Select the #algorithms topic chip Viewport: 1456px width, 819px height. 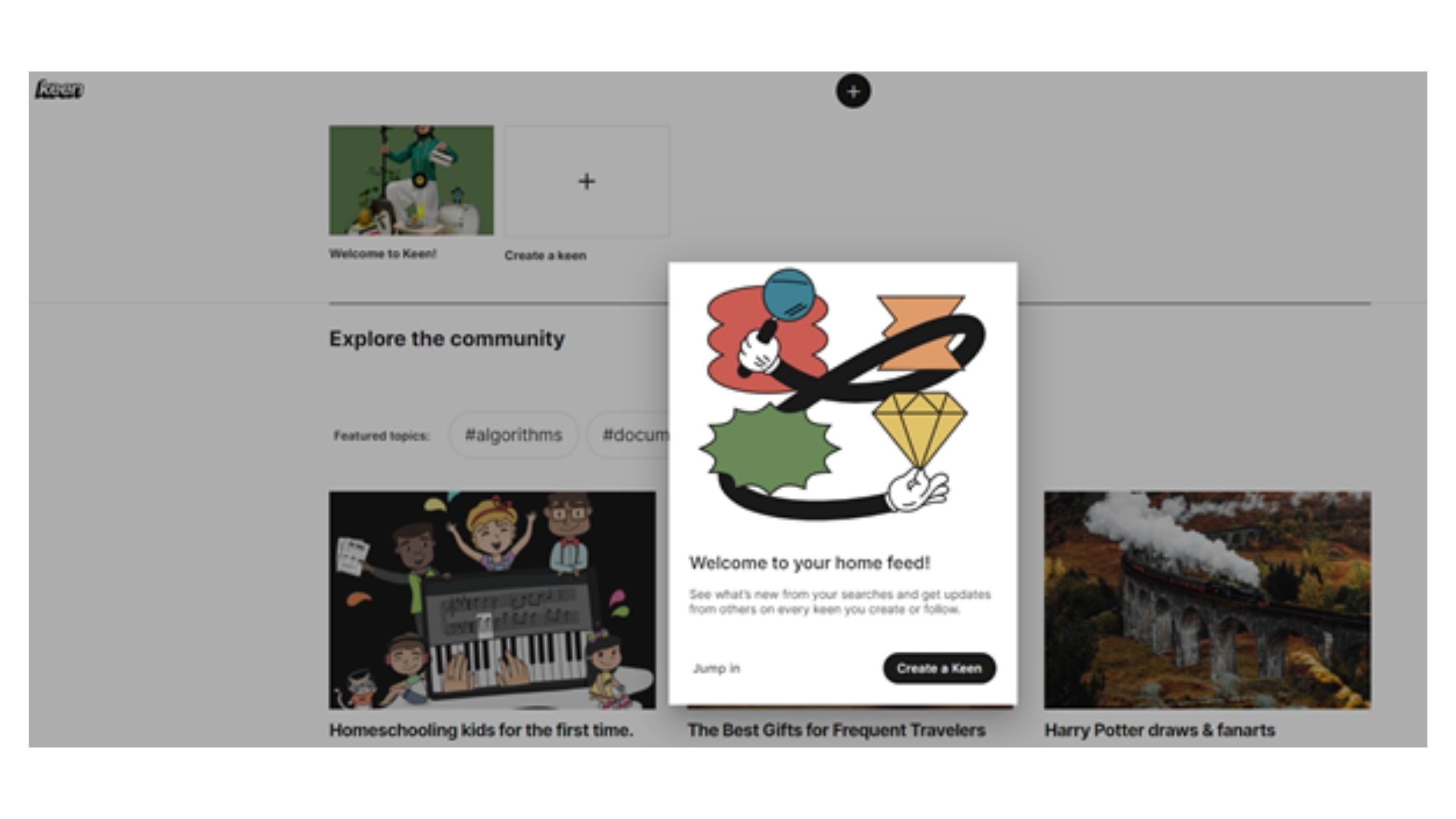click(513, 435)
